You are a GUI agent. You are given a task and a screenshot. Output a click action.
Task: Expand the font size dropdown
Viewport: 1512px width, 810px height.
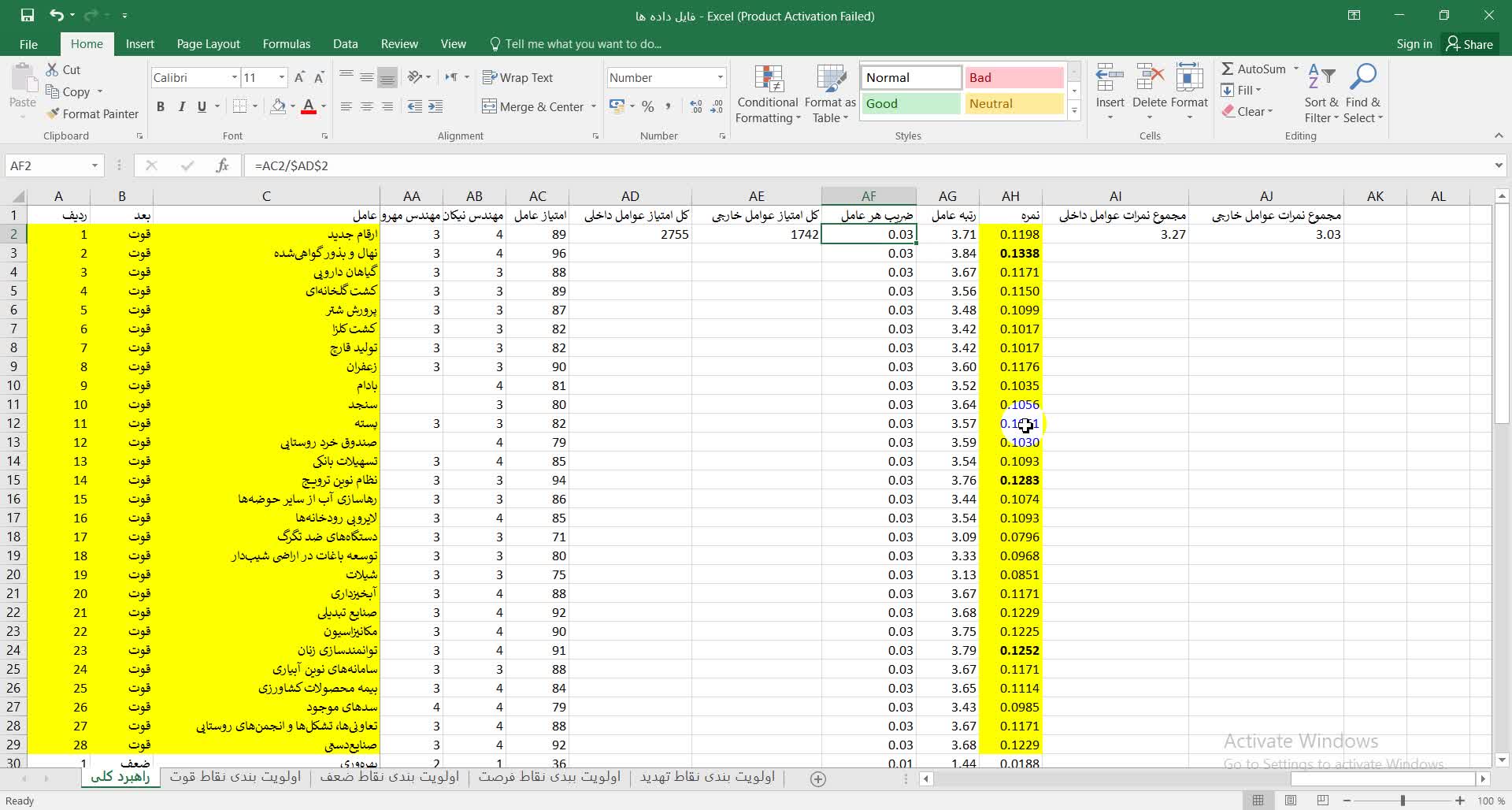281,77
